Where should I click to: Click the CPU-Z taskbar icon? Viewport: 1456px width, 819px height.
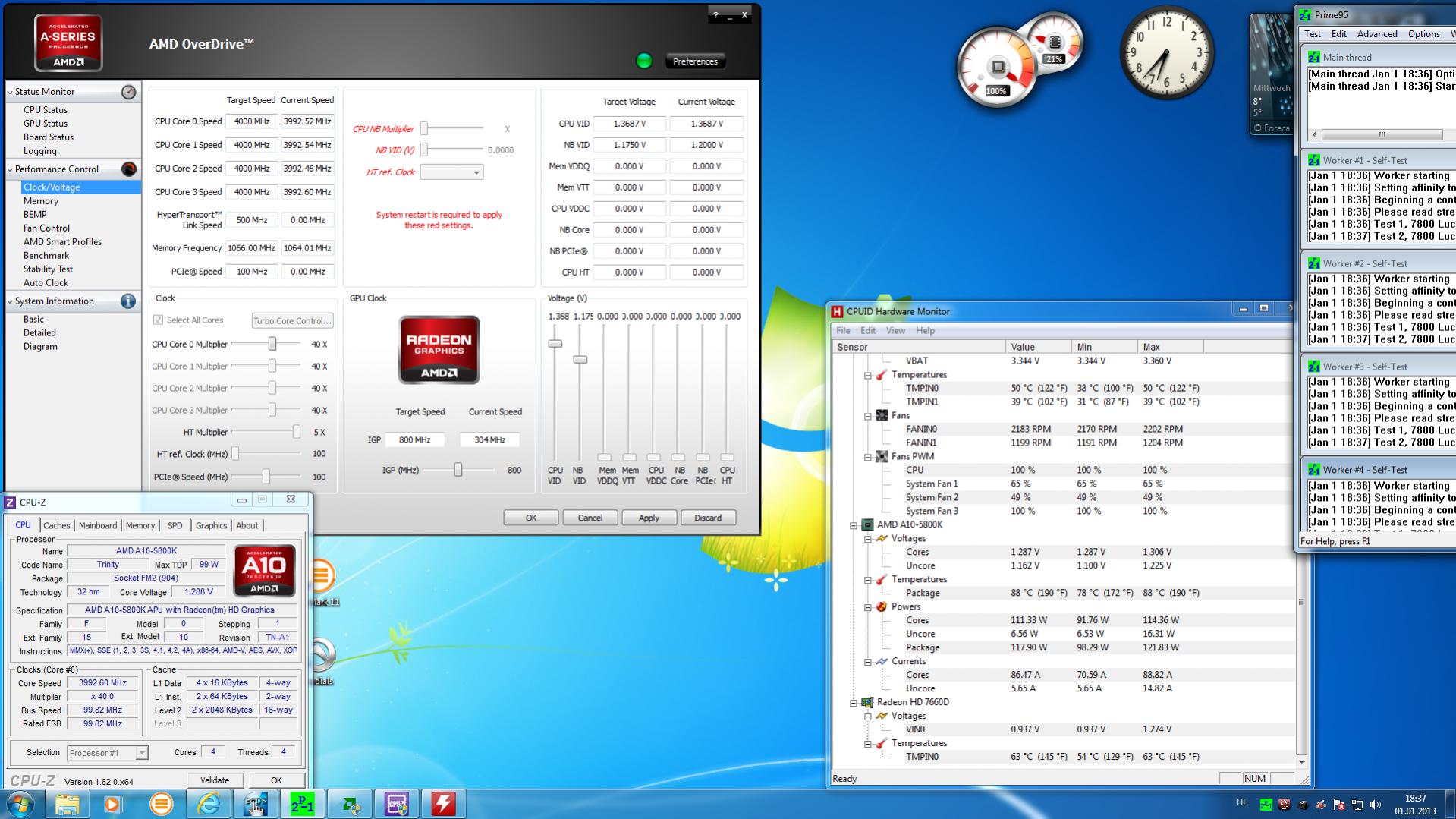[x=396, y=804]
